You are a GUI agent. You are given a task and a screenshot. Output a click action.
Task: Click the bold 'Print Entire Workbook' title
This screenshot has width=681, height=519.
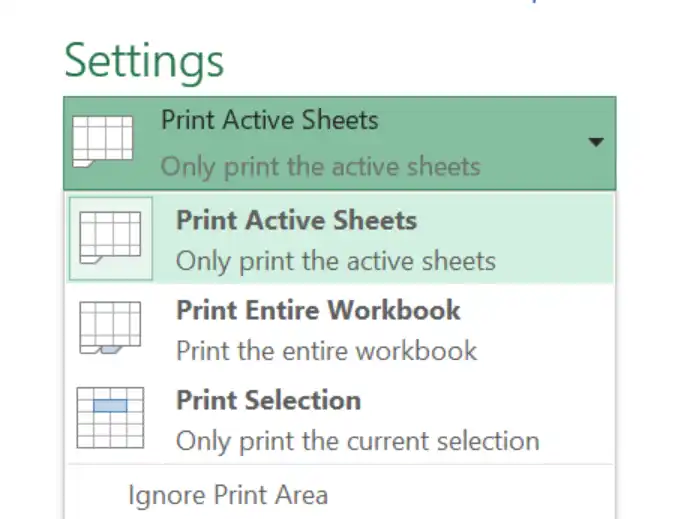(x=318, y=310)
